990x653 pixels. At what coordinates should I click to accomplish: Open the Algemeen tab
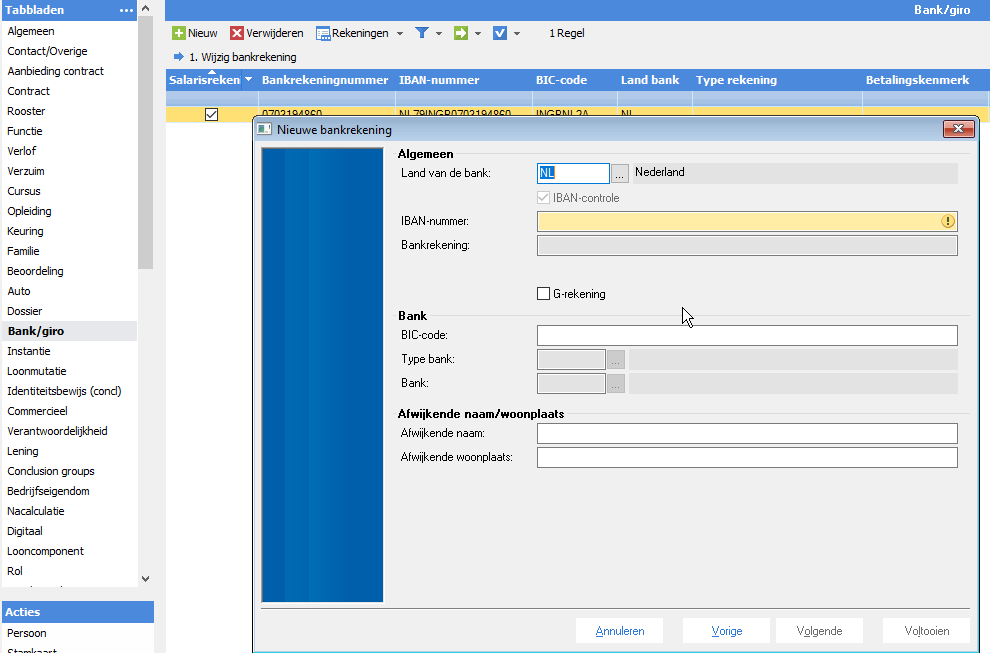coord(31,31)
